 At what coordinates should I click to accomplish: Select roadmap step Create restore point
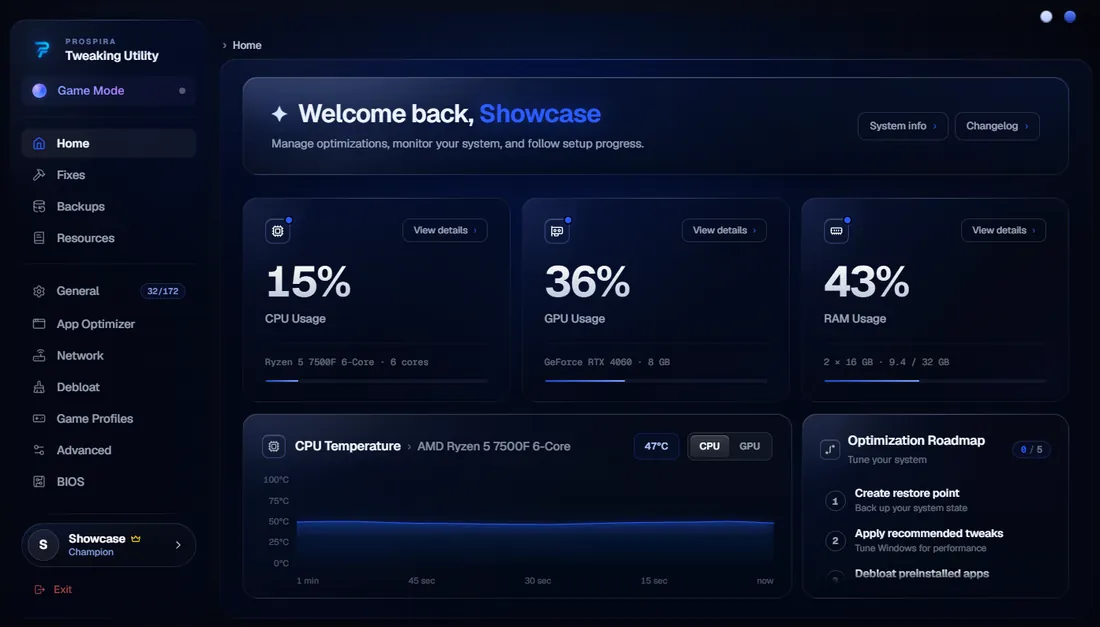(936, 500)
